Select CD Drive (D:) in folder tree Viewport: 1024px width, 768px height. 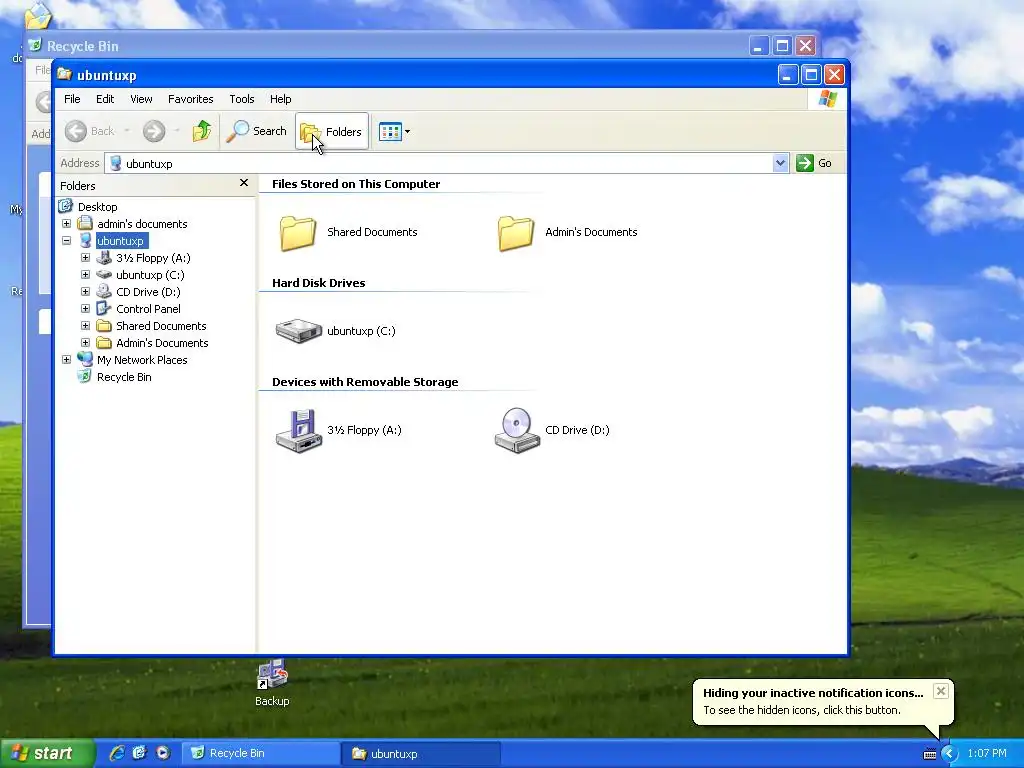click(x=148, y=292)
